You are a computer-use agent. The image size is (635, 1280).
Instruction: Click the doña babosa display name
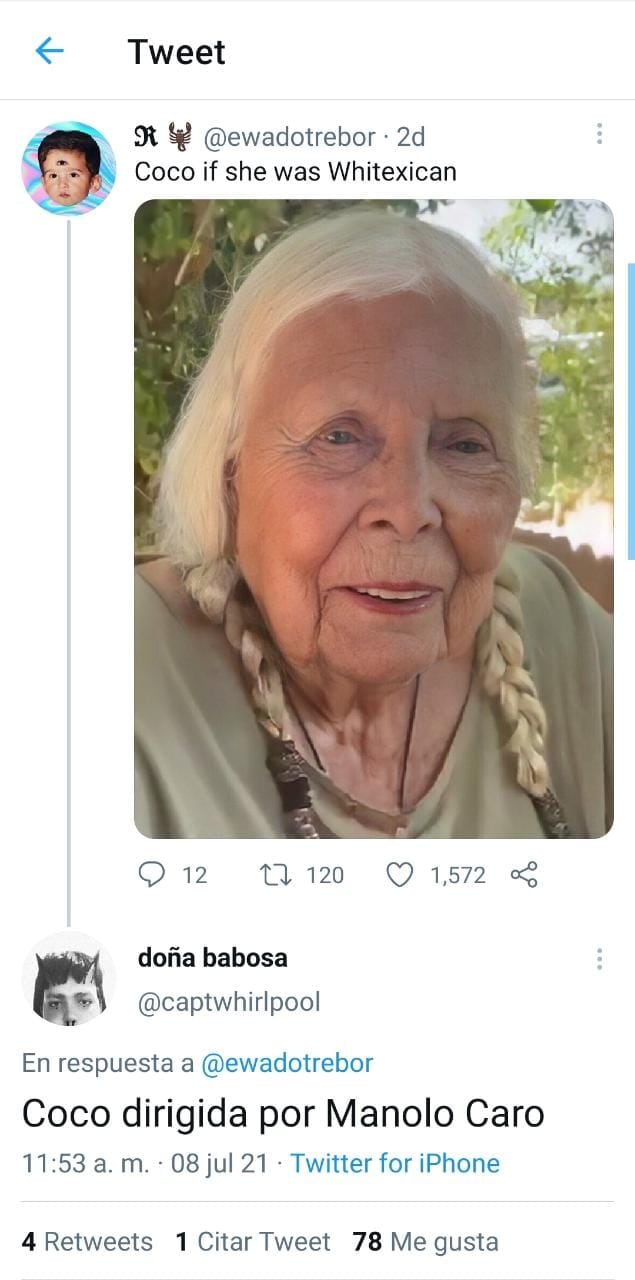click(x=212, y=957)
